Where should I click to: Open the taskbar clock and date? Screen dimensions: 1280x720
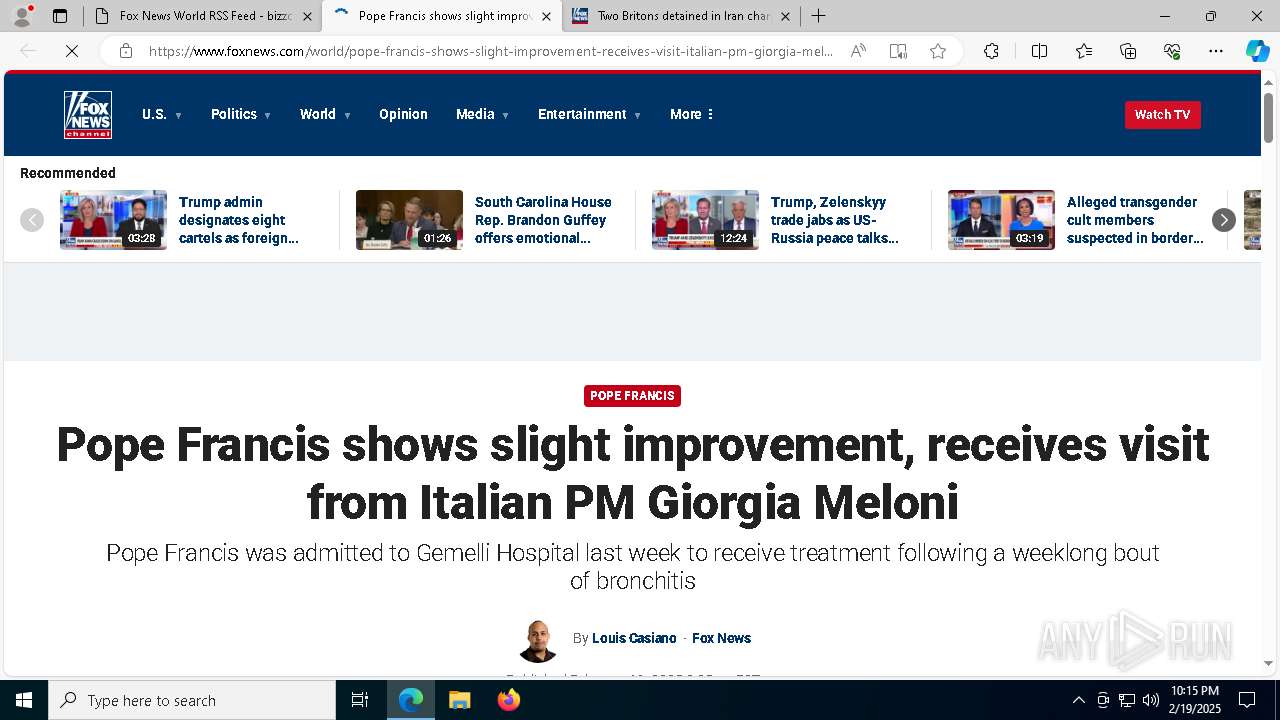1195,700
